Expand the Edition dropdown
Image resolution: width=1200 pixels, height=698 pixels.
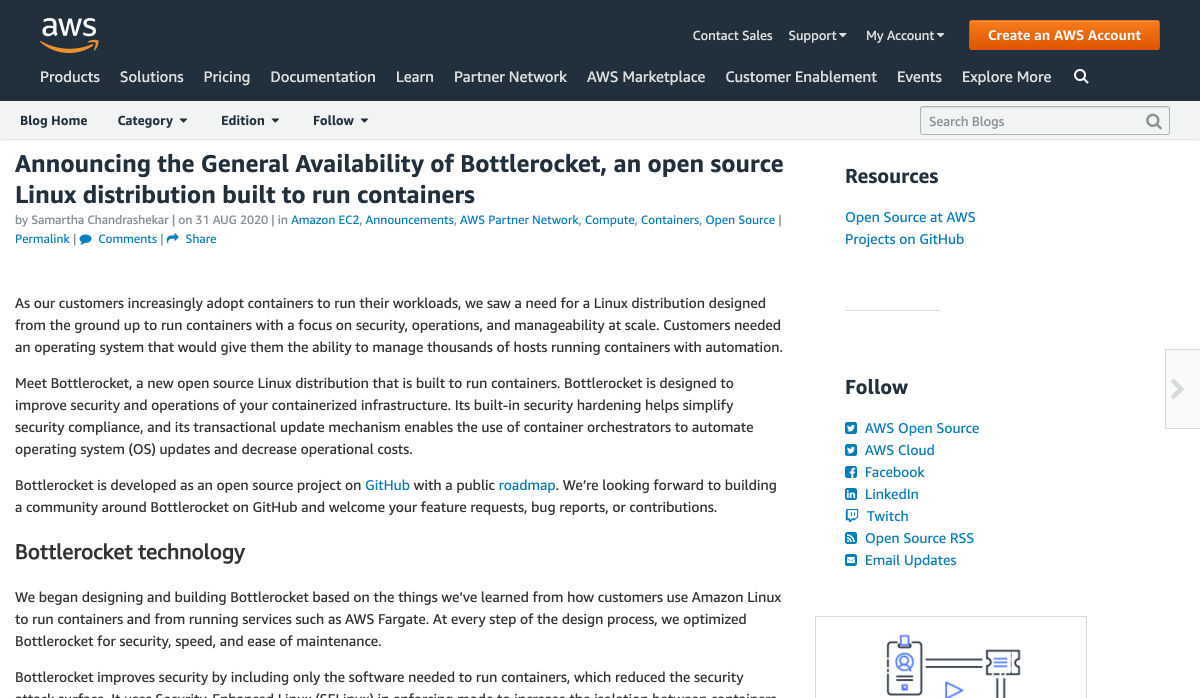coord(250,121)
